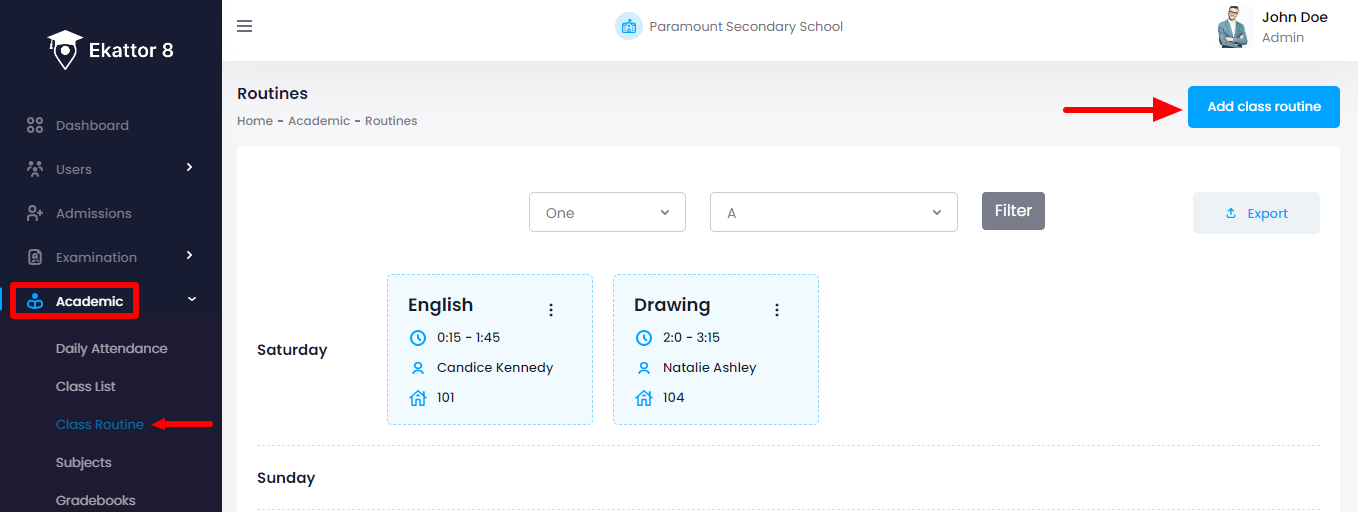Image resolution: width=1358 pixels, height=512 pixels.
Task: Open the Drawing routine three-dot menu
Action: point(776,310)
